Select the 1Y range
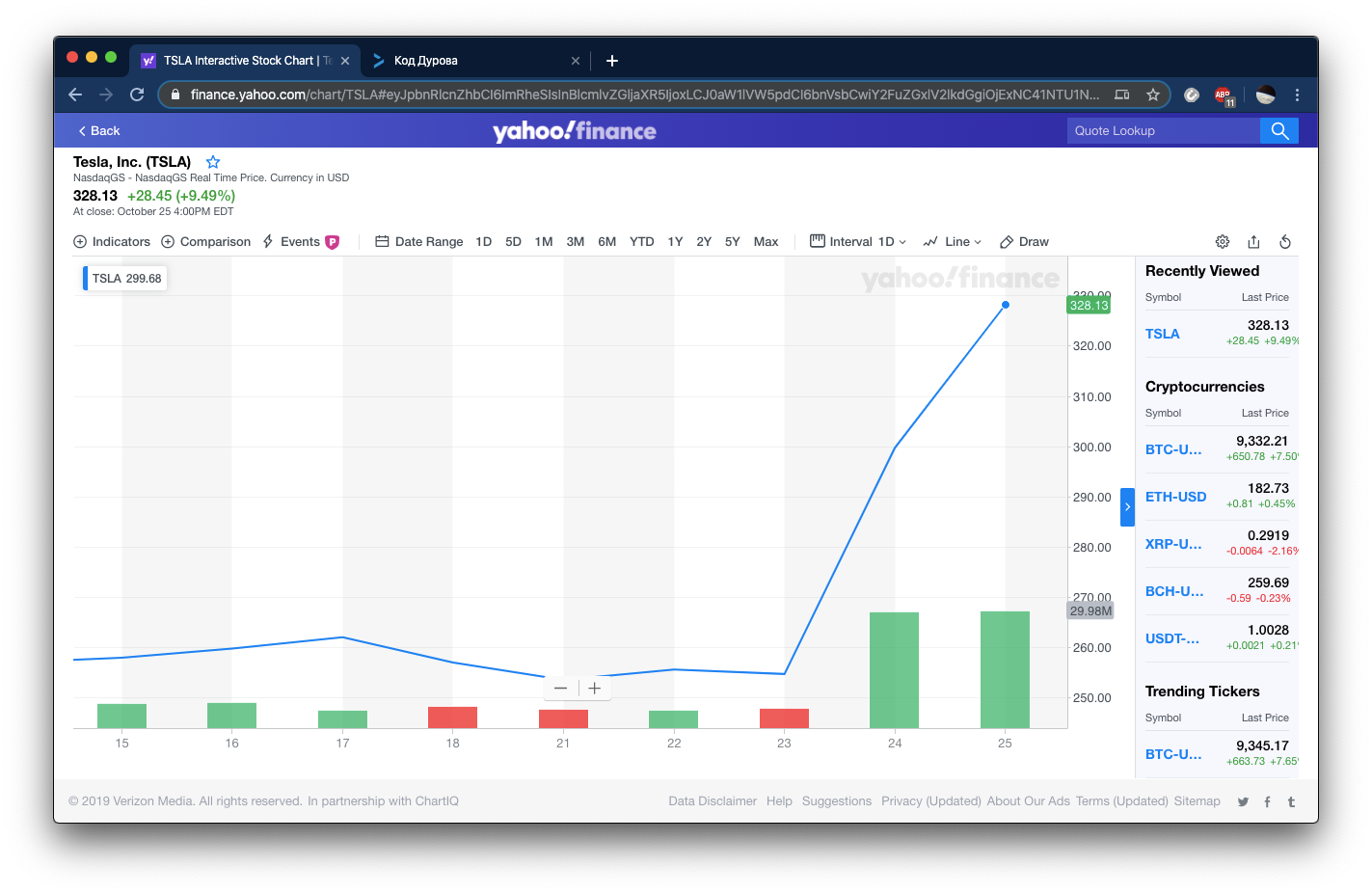 pos(676,242)
